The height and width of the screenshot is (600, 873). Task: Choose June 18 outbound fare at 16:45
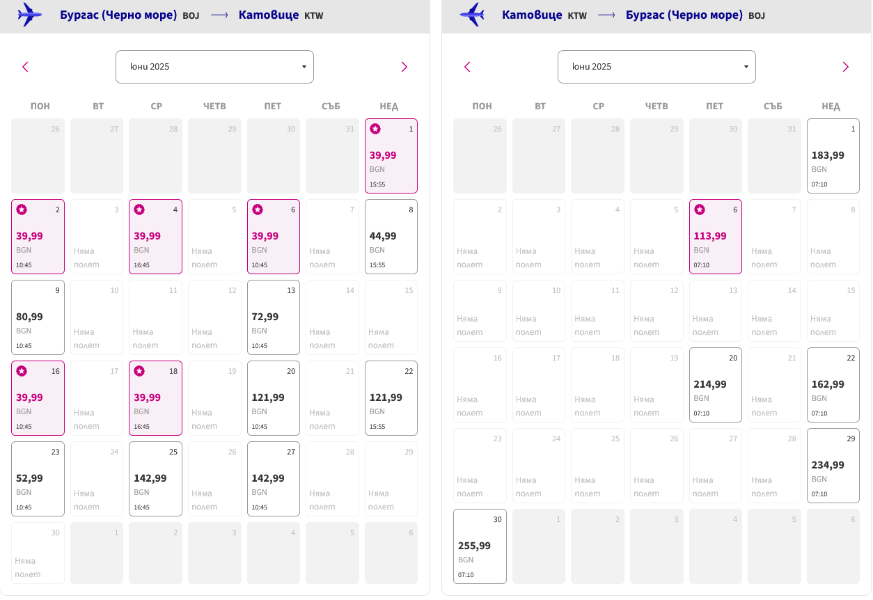click(156, 398)
